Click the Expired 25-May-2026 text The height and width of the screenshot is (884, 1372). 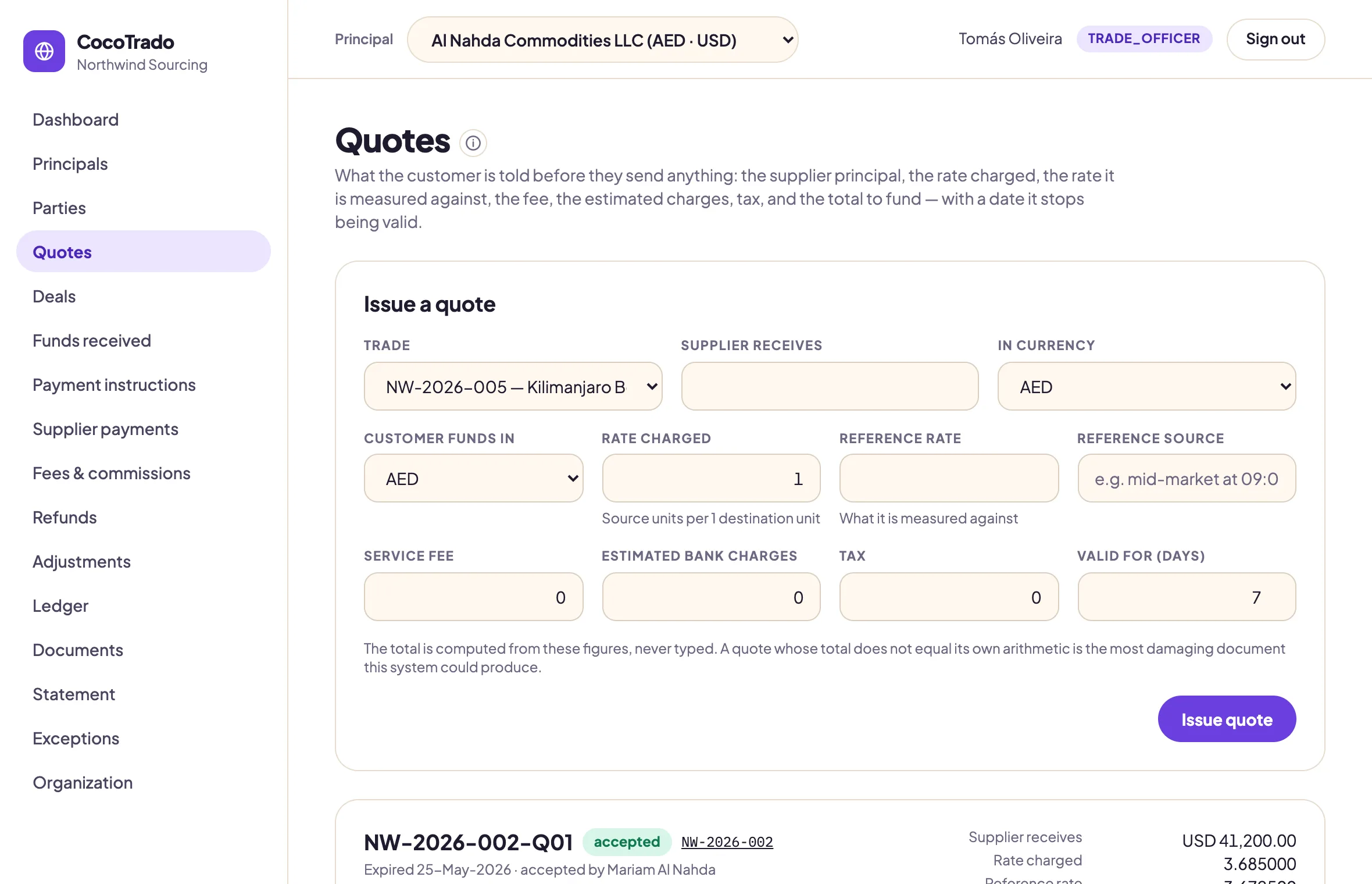[x=437, y=869]
